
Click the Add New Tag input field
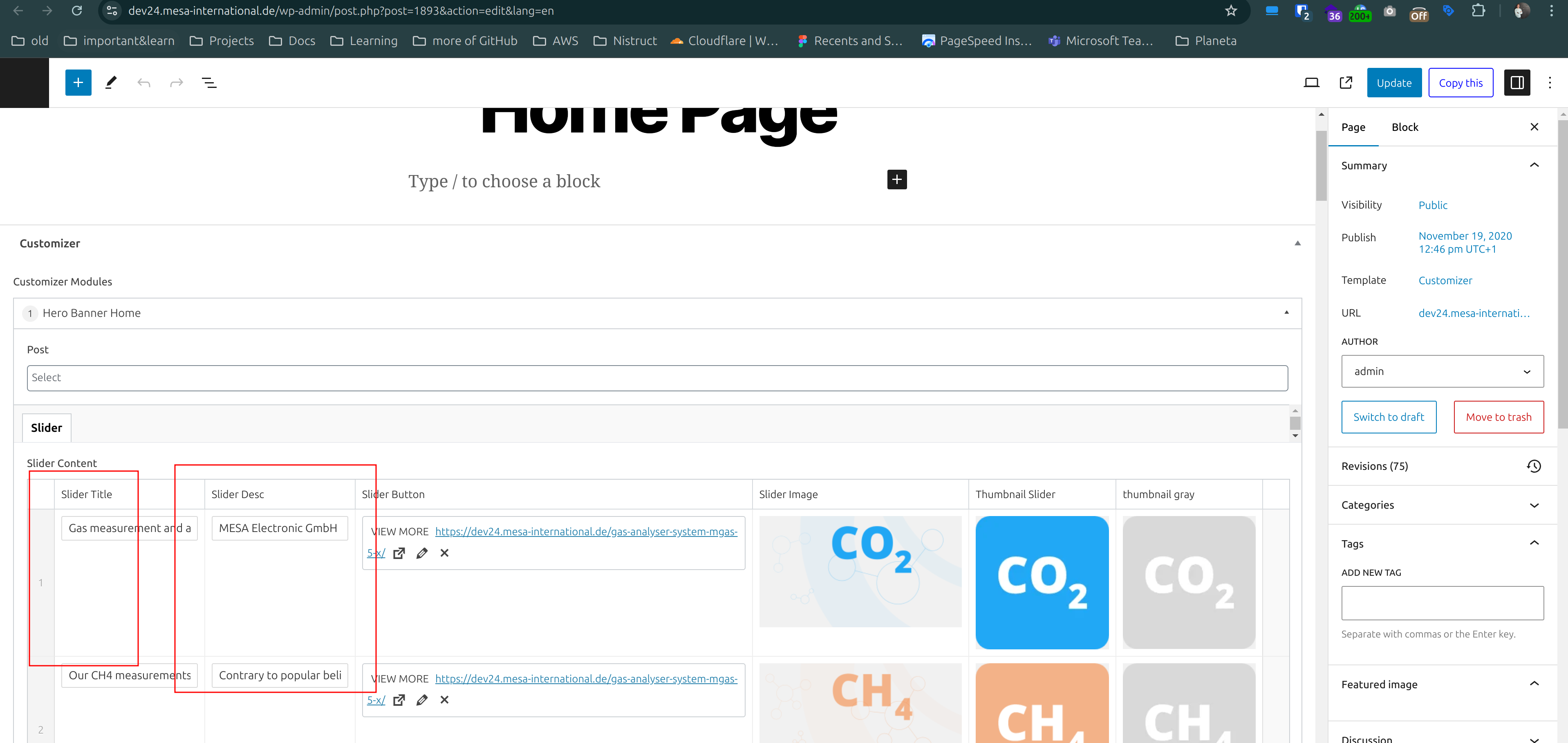(1442, 603)
